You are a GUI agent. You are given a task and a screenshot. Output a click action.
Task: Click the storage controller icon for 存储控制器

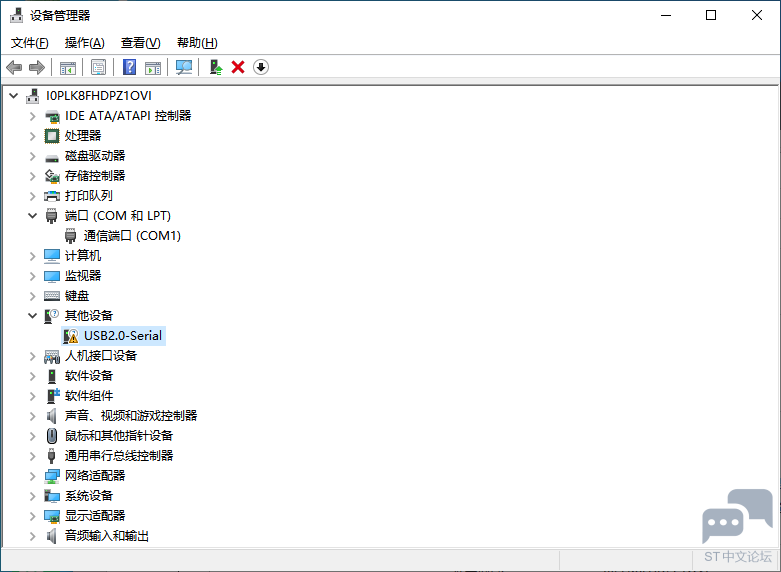[52, 176]
